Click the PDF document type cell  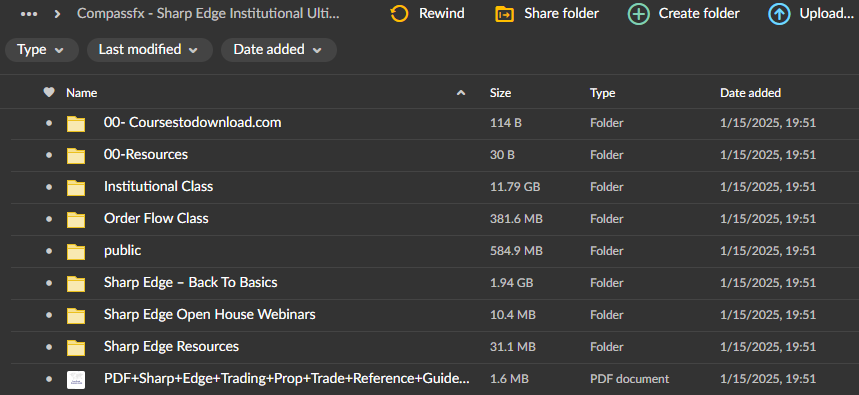click(x=629, y=379)
